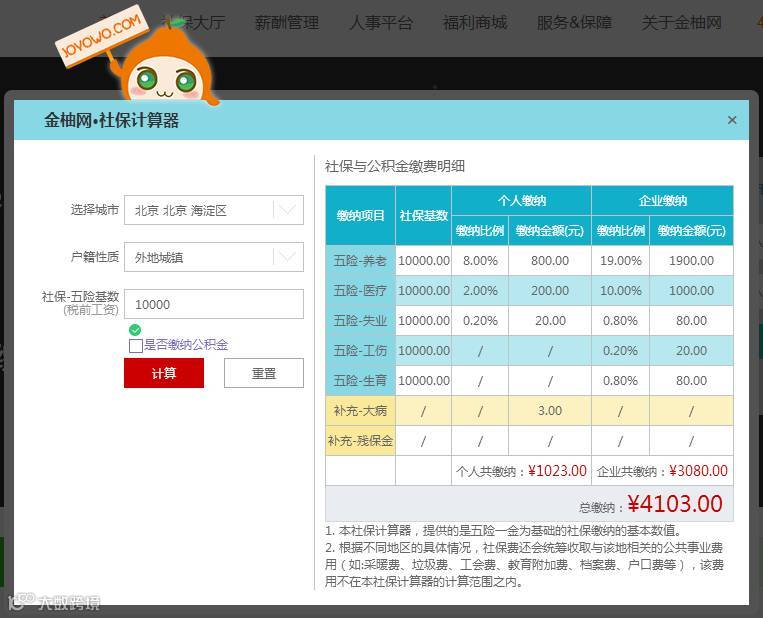Enable 是否缴纳公积金 checkbox
The width and height of the screenshot is (763, 618).
click(x=136, y=345)
